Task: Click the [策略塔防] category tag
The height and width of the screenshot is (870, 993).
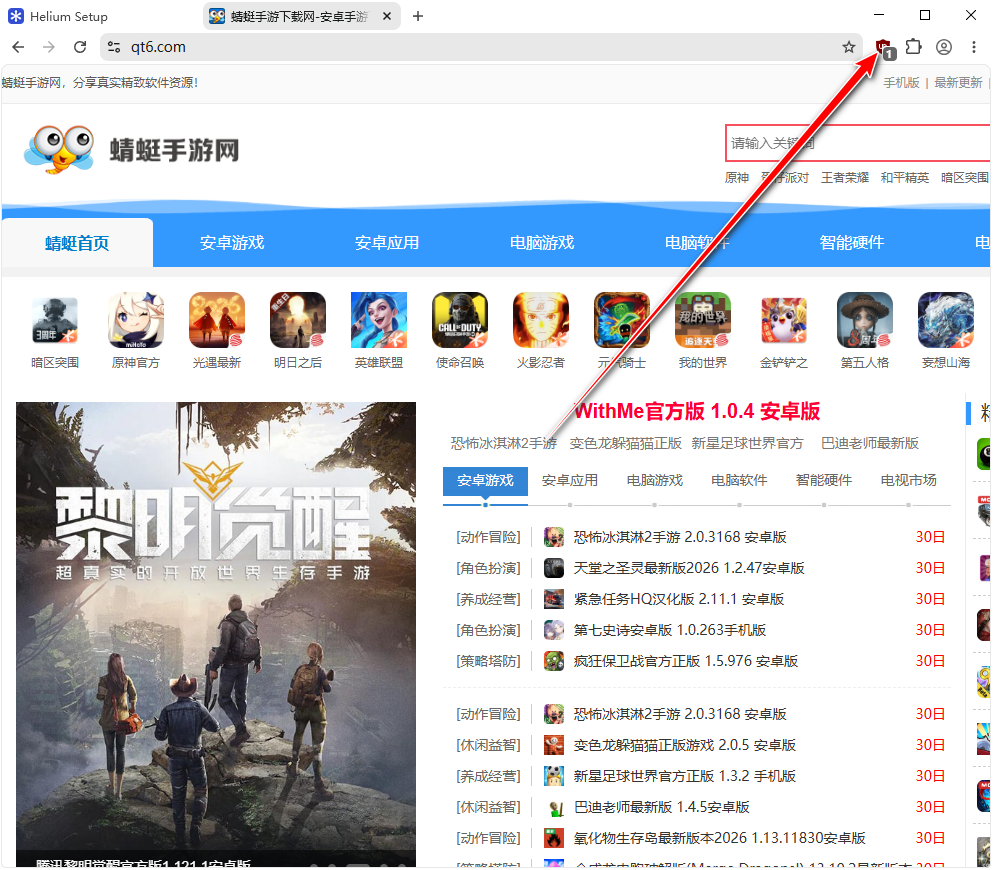Action: point(488,661)
